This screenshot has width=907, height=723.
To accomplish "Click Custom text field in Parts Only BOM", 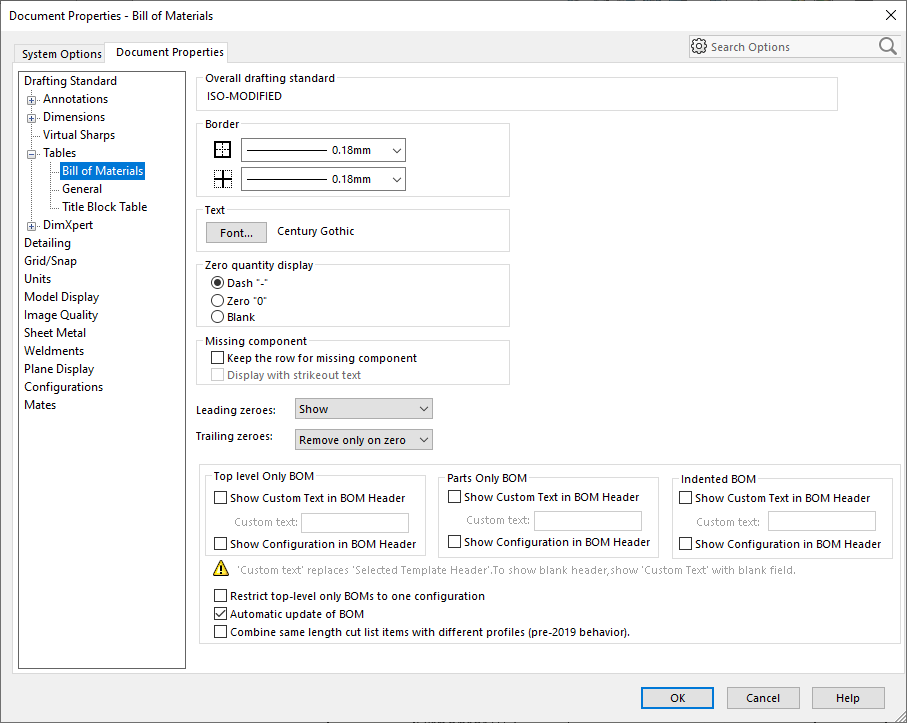I will pyautogui.click(x=587, y=521).
